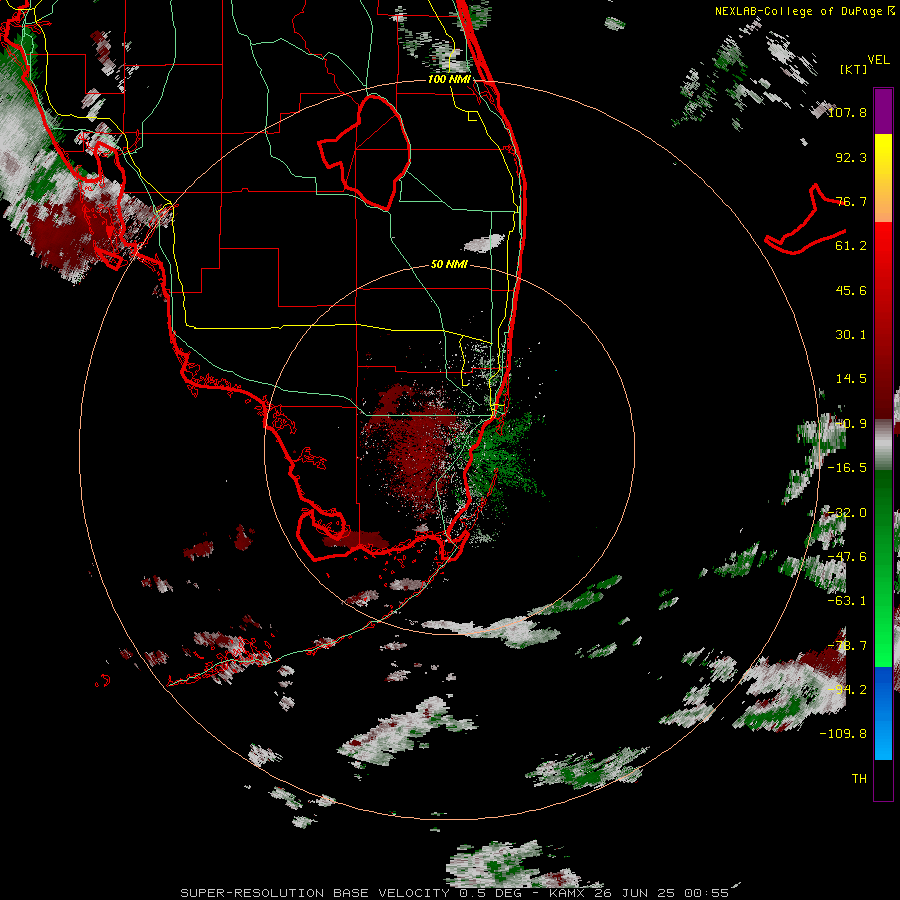Click the VEL legend title
The height and width of the screenshot is (900, 900).
click(x=879, y=60)
